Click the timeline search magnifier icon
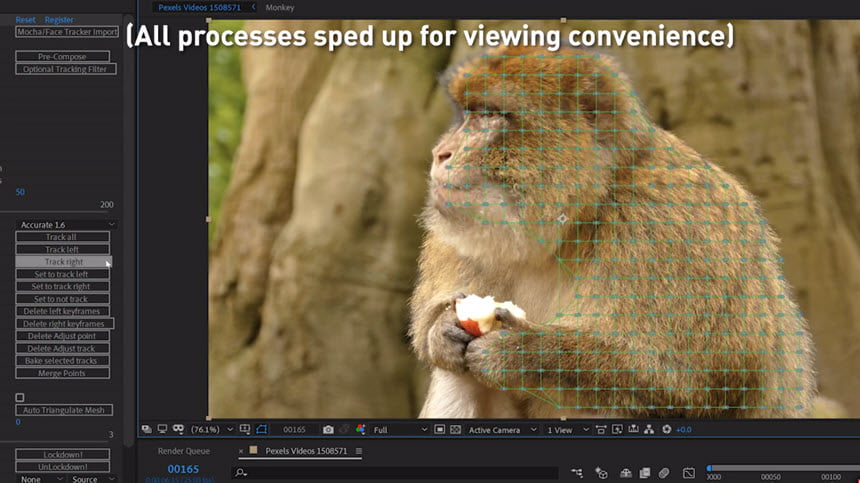Image resolution: width=860 pixels, height=483 pixels. pos(240,473)
